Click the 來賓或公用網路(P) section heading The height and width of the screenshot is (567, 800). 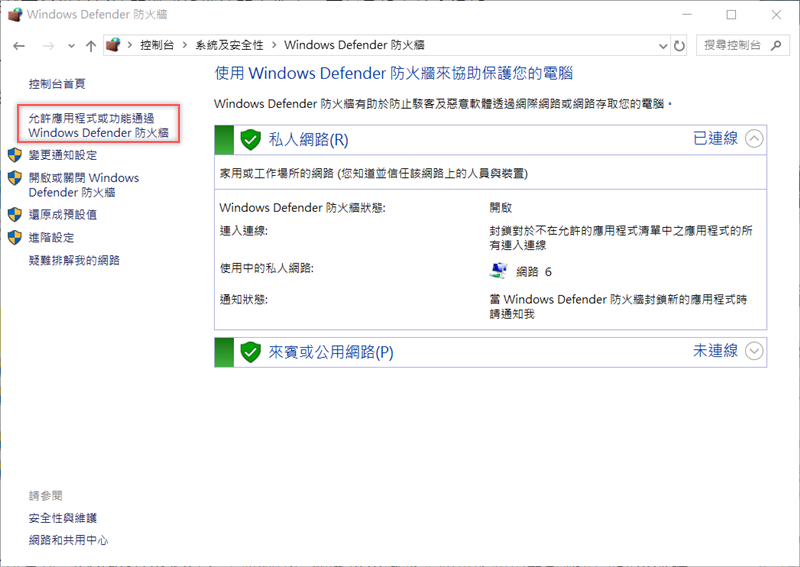point(331,352)
